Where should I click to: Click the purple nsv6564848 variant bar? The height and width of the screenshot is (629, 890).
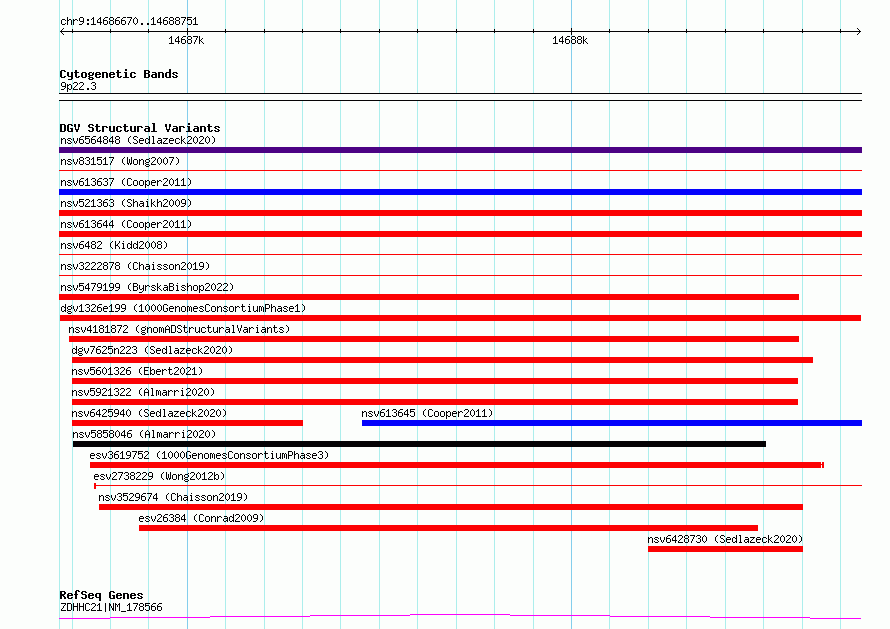tap(460, 150)
